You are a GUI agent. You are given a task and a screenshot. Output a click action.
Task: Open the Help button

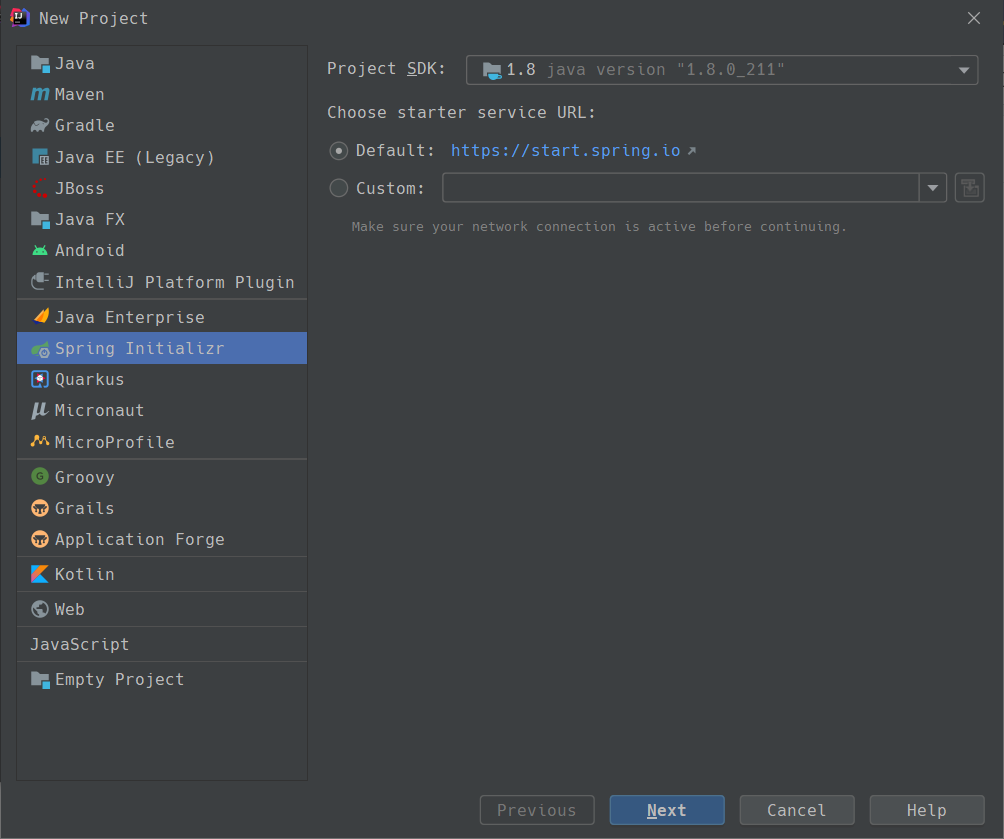pos(927,810)
